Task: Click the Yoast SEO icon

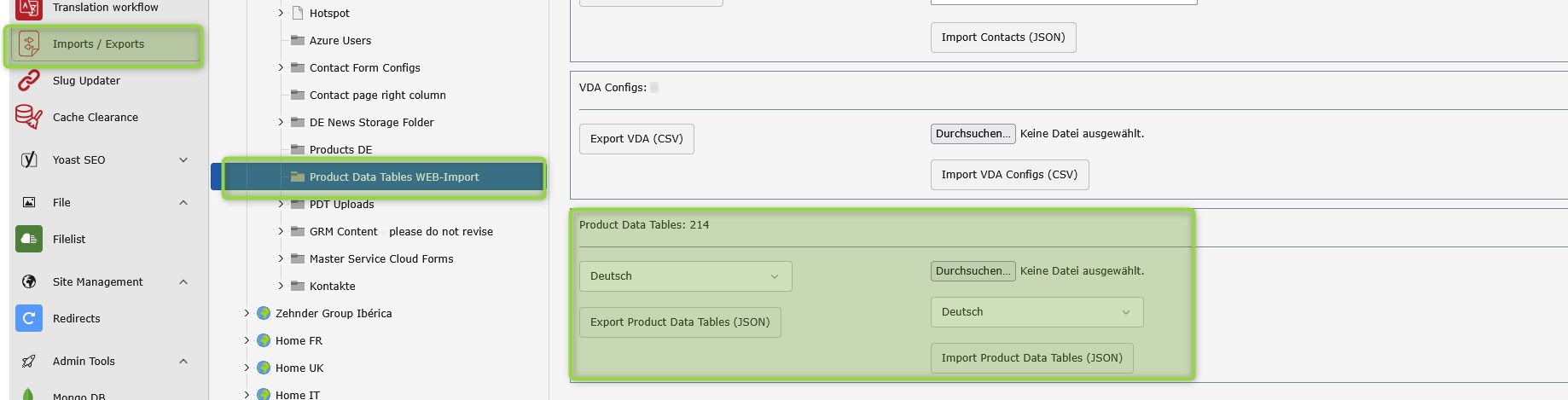Action: tap(29, 160)
